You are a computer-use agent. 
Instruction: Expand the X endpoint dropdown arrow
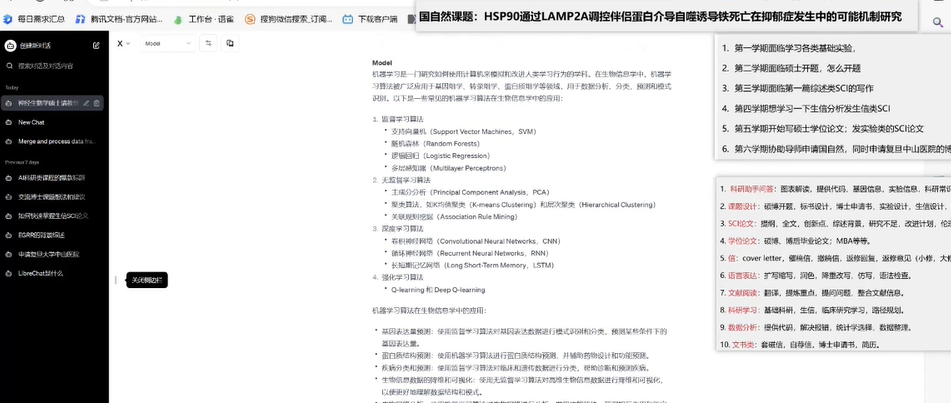pos(128,44)
